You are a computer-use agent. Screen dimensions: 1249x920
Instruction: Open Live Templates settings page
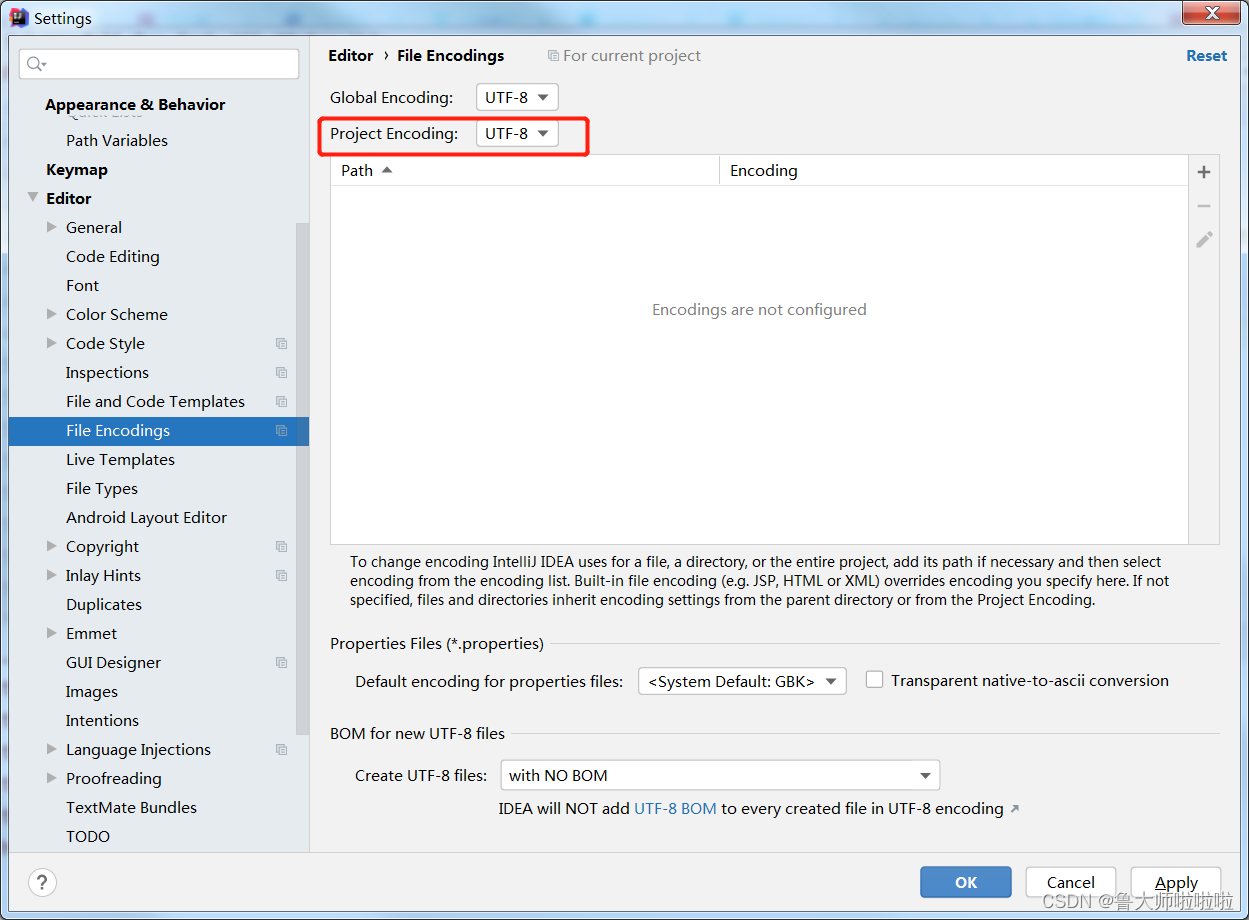[120, 459]
